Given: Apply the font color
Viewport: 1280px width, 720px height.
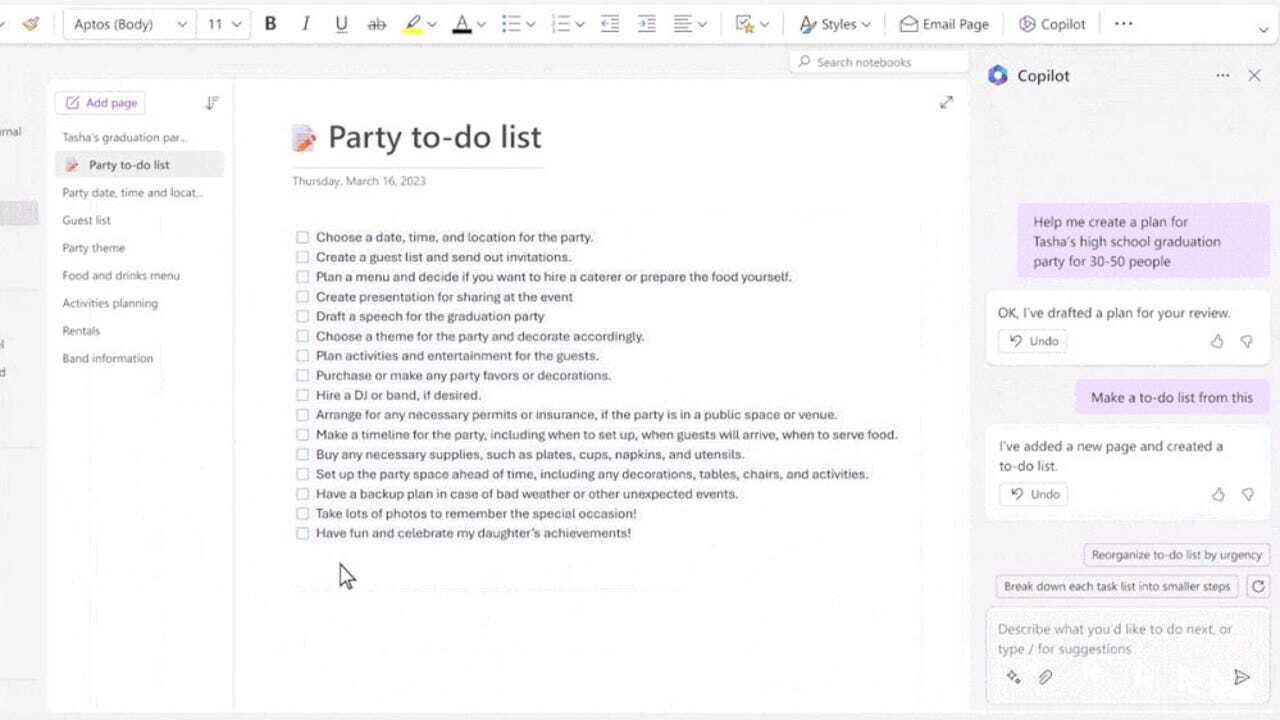Looking at the screenshot, I should [x=461, y=24].
